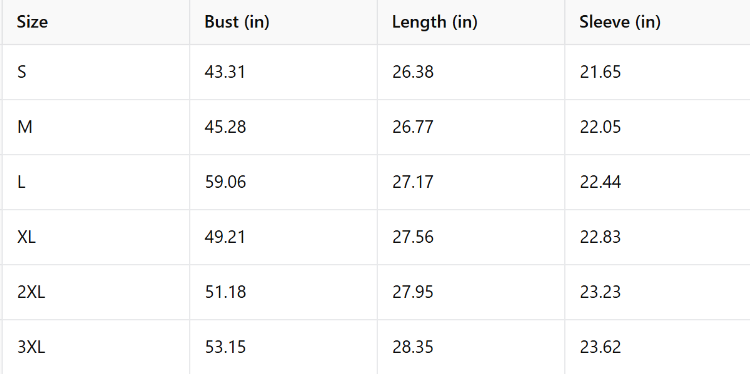Click sleeve value 23.23 in 2XL row
The image size is (750, 374).
click(x=600, y=292)
